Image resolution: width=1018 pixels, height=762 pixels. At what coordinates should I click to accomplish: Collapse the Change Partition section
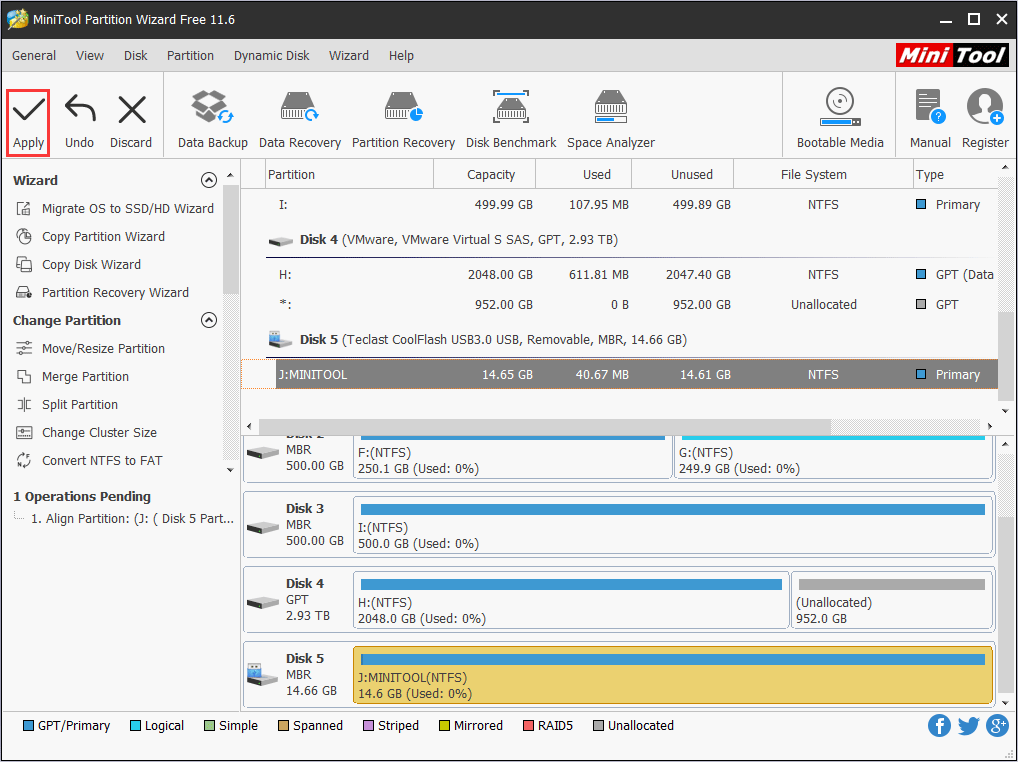pos(208,320)
